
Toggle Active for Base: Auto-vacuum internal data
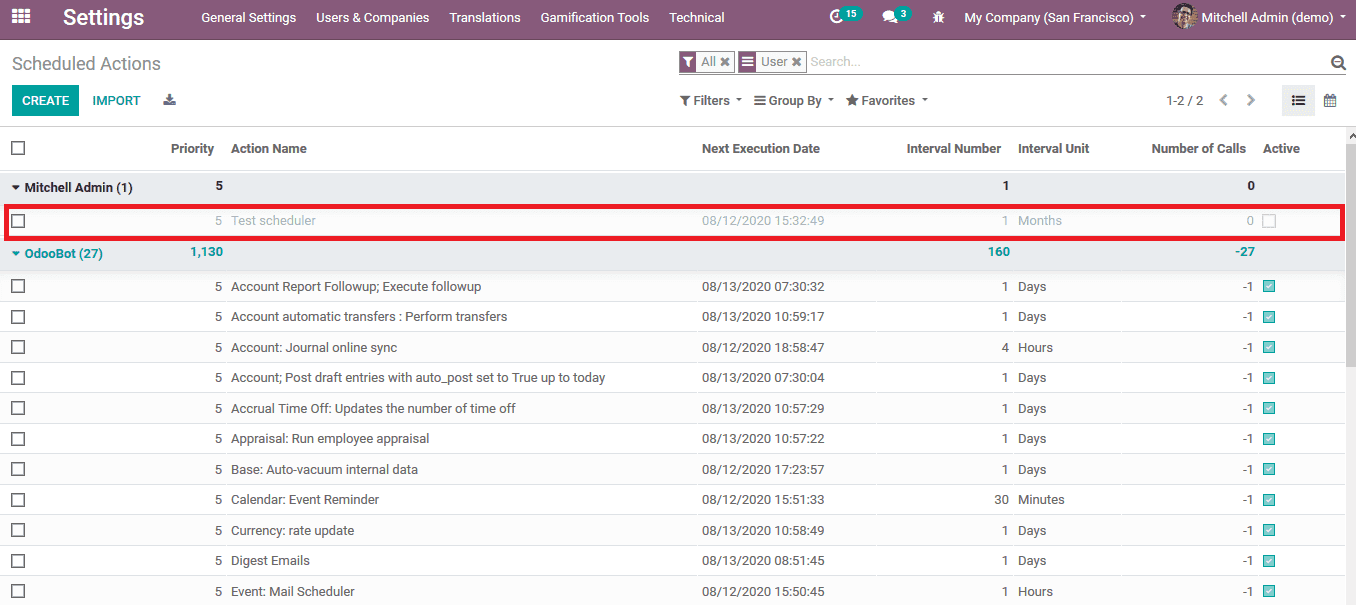[1269, 469]
